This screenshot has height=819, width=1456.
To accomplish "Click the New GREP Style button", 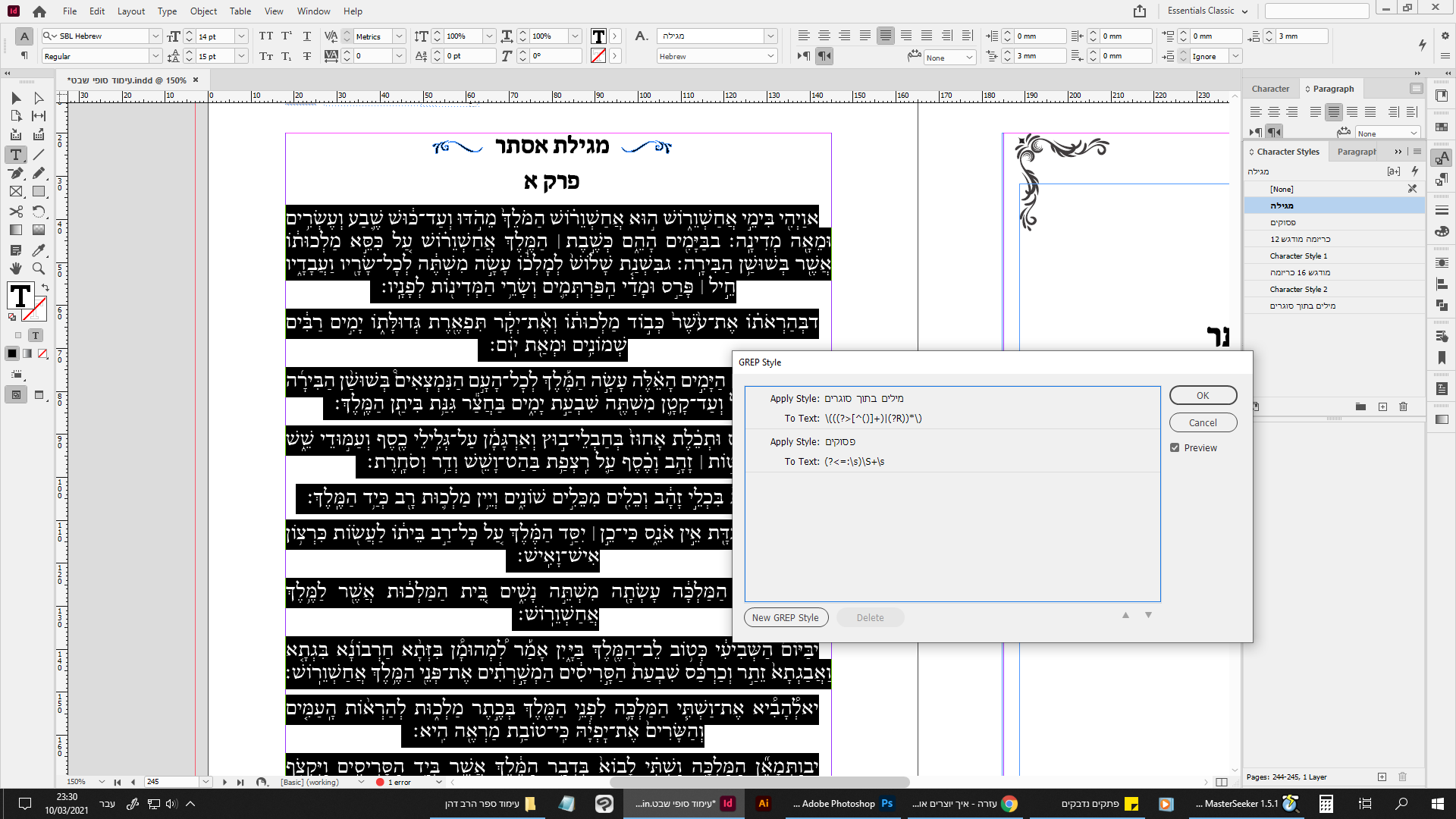I will [785, 617].
